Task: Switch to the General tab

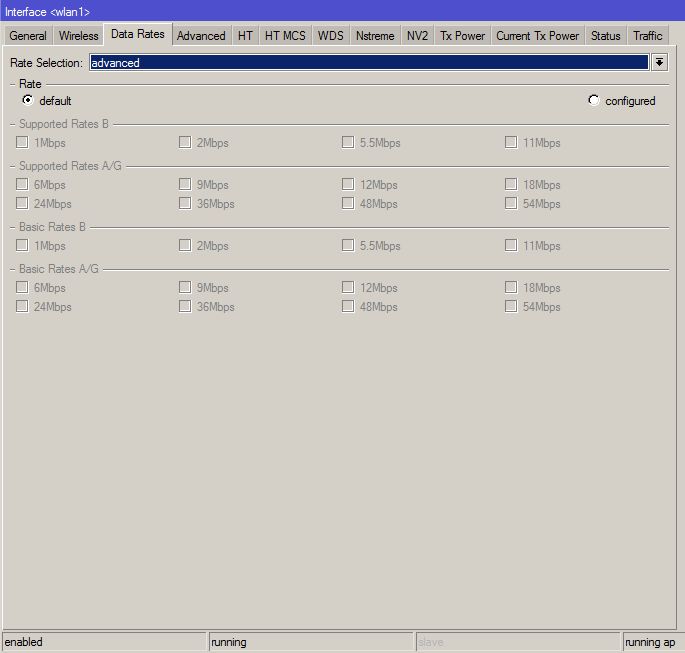Action: [x=28, y=36]
